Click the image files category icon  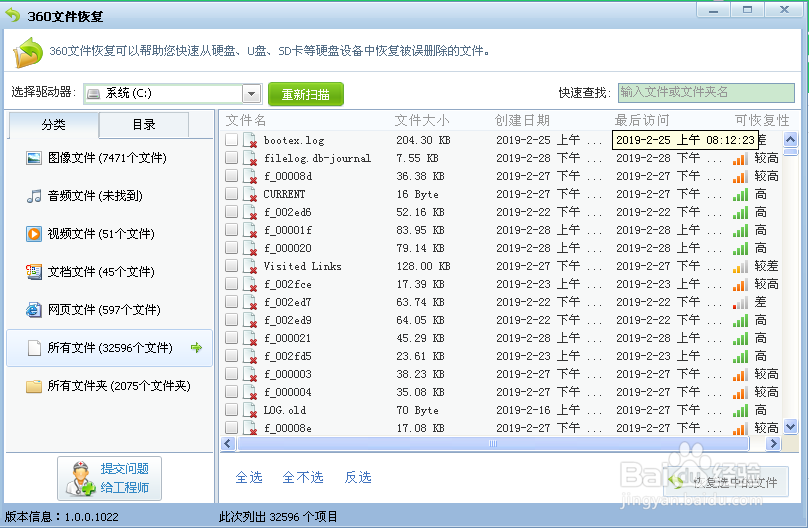34,158
